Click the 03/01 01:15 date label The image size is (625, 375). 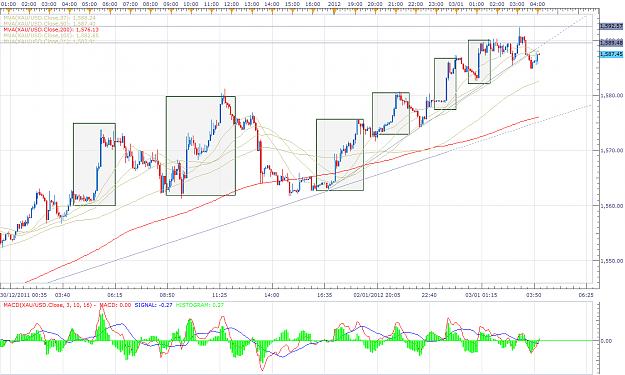tap(482, 295)
